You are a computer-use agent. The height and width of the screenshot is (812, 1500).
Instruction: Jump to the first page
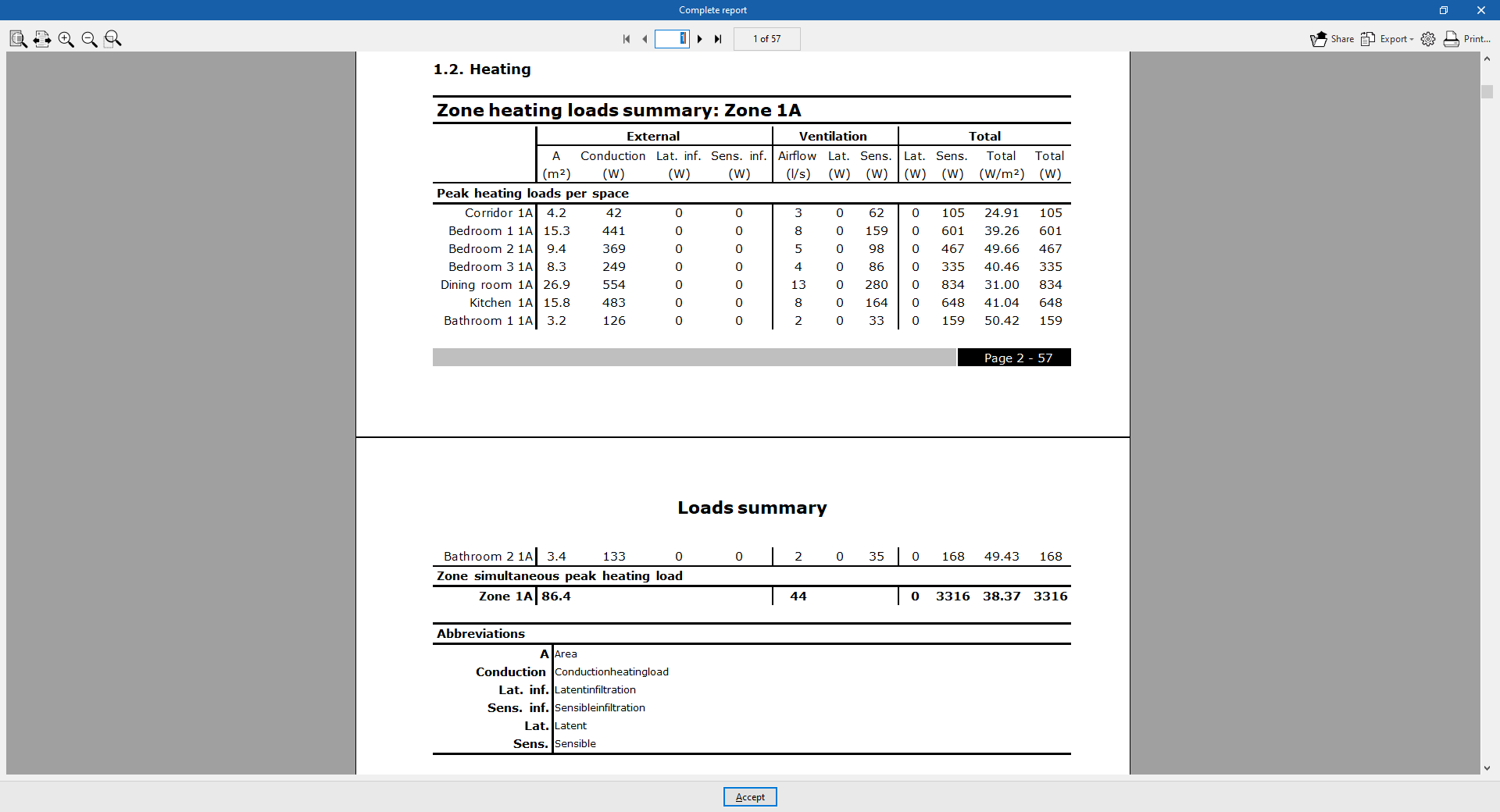[626, 38]
